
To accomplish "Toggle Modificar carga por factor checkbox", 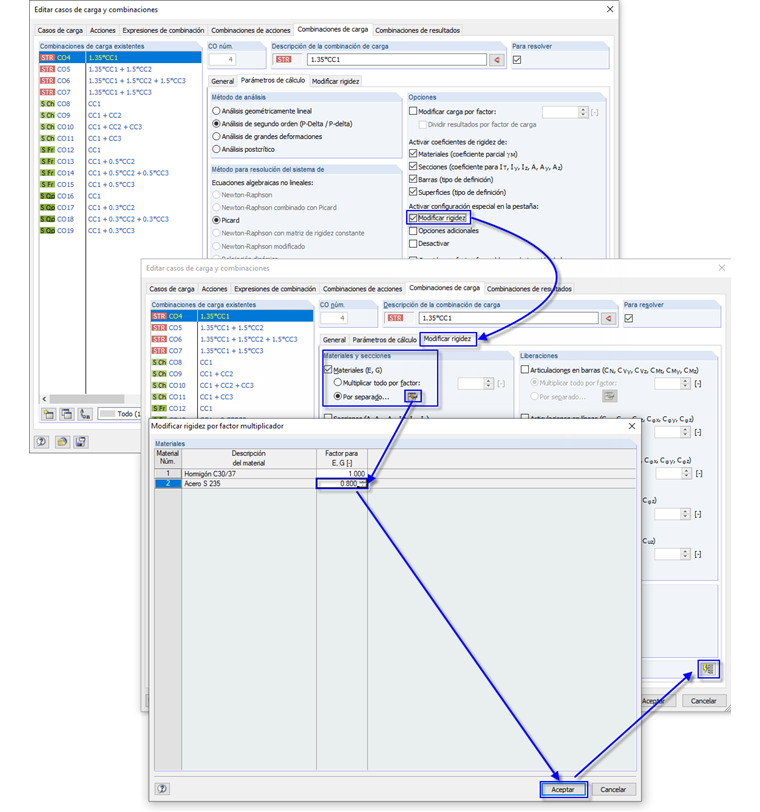I will [x=413, y=111].
